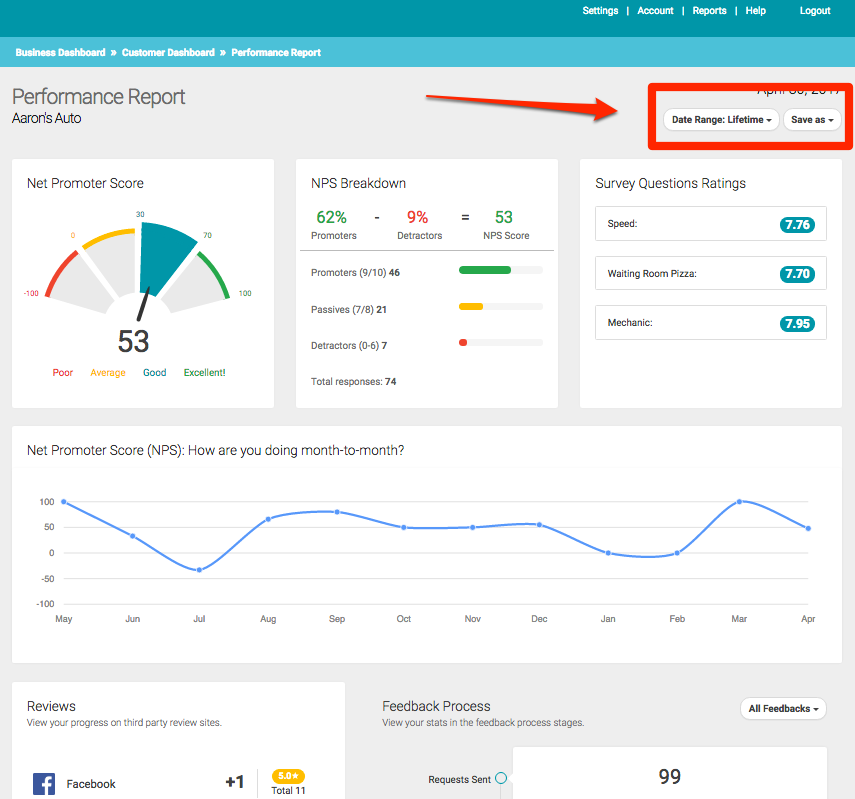This screenshot has height=799, width=855.
Task: Click the Requests Sent circle marker
Action: [501, 778]
